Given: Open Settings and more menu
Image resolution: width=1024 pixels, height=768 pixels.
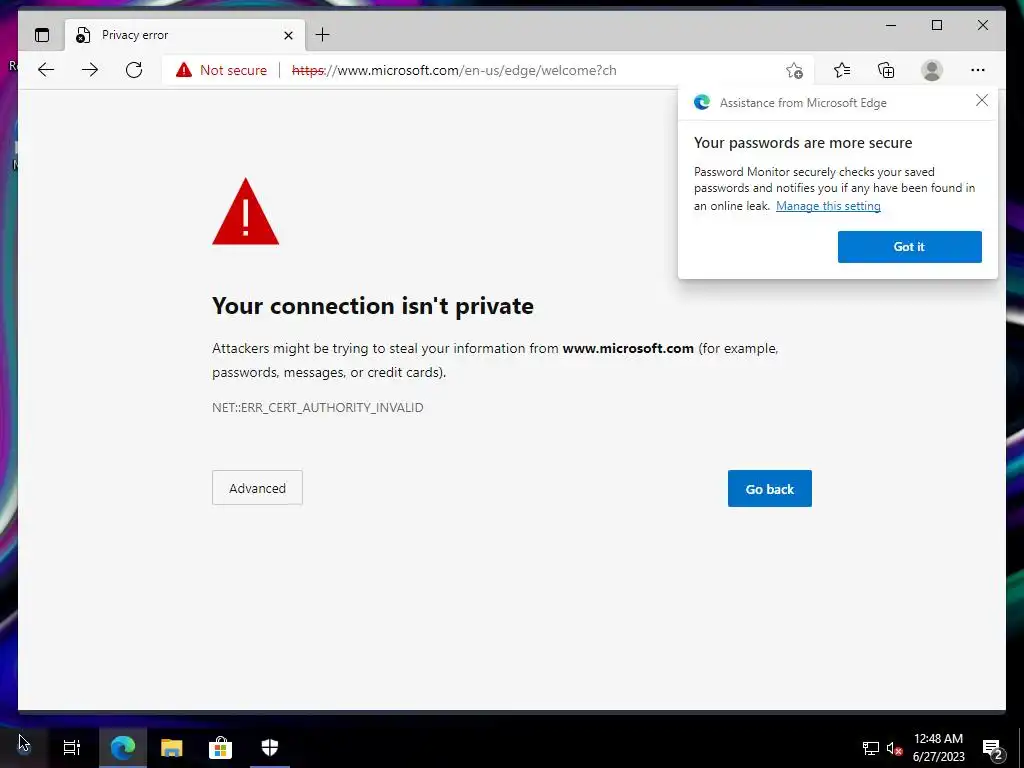Looking at the screenshot, I should (978, 70).
